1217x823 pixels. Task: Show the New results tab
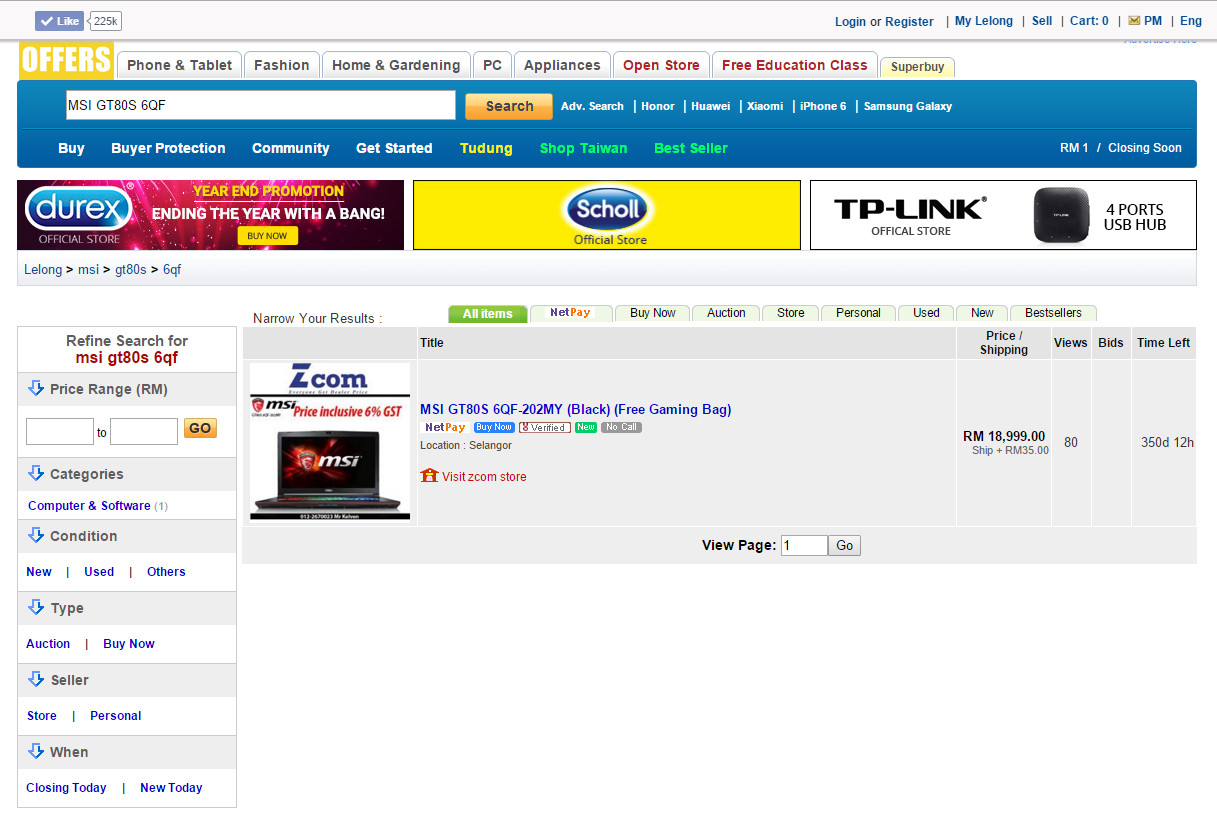click(982, 313)
